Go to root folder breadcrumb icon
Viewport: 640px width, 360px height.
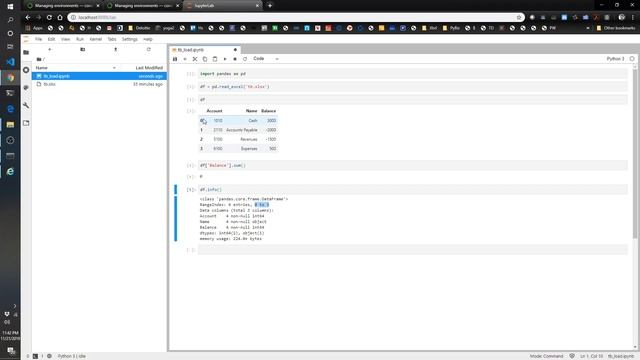tap(39, 59)
